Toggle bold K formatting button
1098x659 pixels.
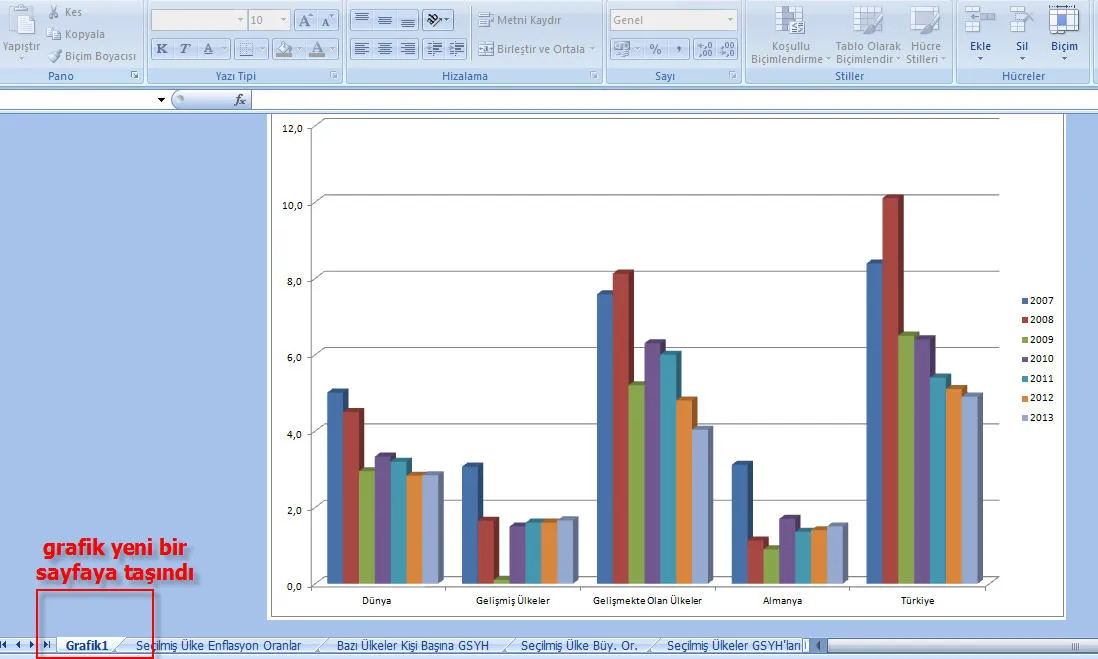162,49
